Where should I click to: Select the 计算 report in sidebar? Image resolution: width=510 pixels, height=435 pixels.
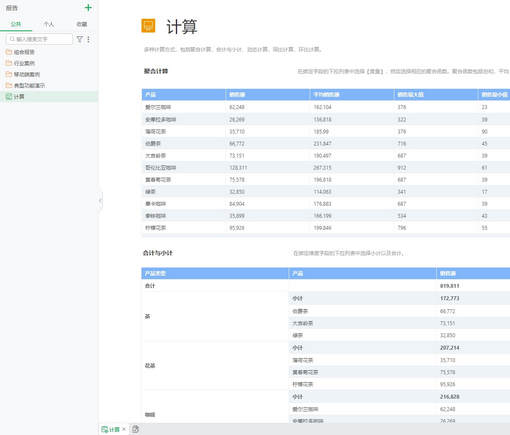point(49,97)
